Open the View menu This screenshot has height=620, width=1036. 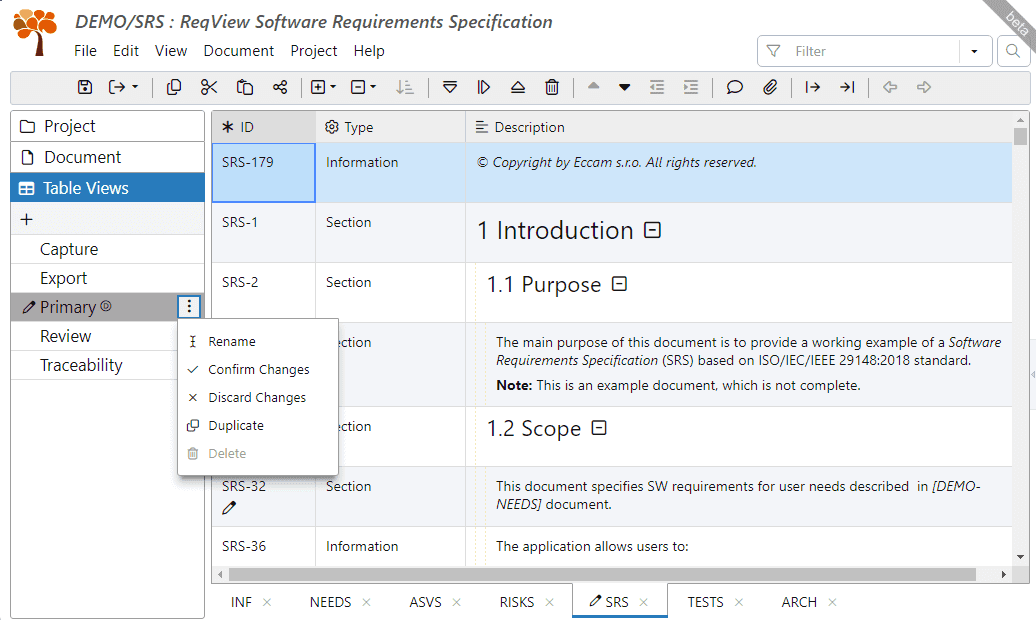[x=171, y=51]
